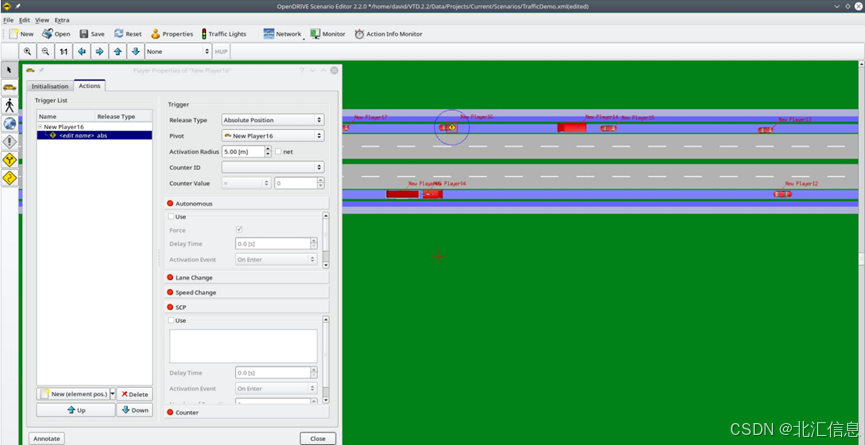865x445 pixels.
Task: Open the Pivot dropdown
Action: coord(273,135)
